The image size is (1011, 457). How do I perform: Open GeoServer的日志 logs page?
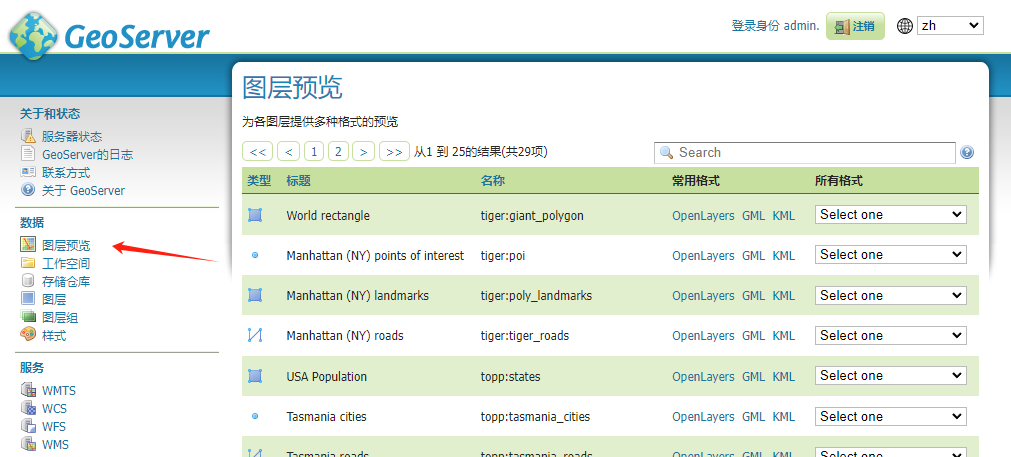coord(88,155)
